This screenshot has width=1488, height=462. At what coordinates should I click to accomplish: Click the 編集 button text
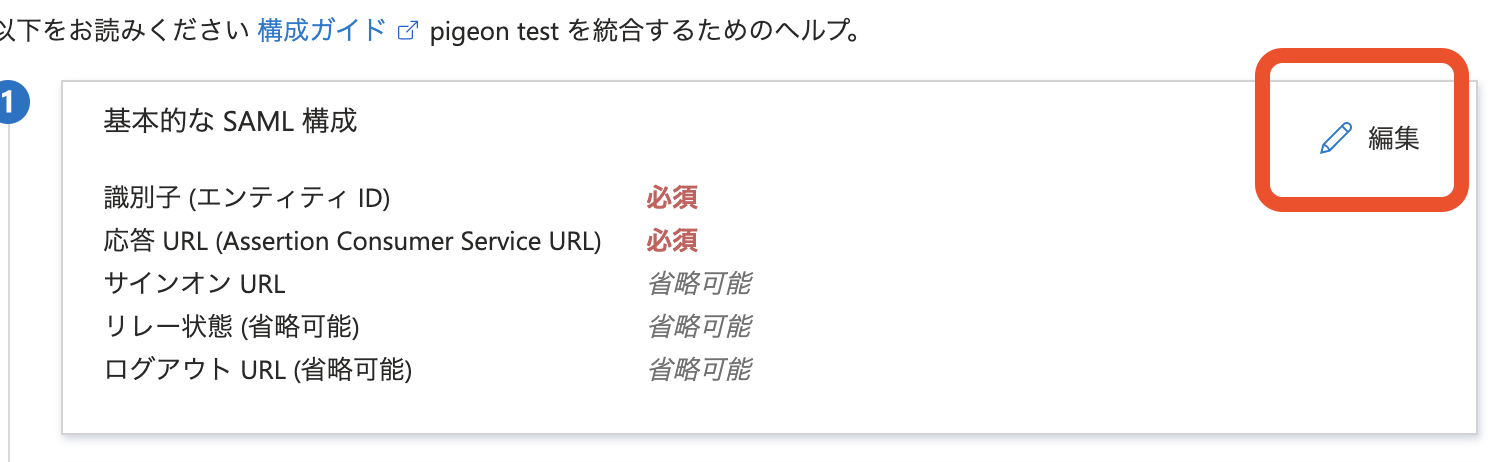1393,138
